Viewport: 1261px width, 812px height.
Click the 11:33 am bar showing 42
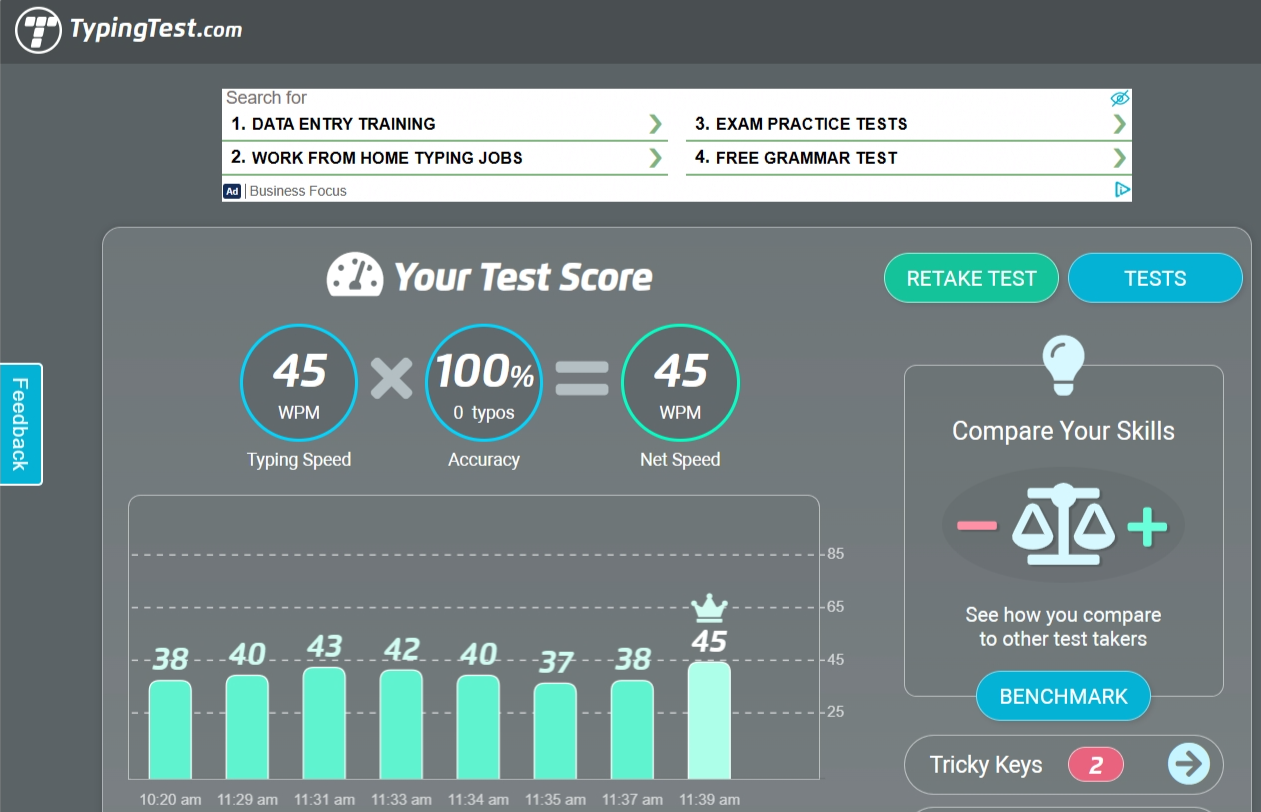(x=401, y=724)
